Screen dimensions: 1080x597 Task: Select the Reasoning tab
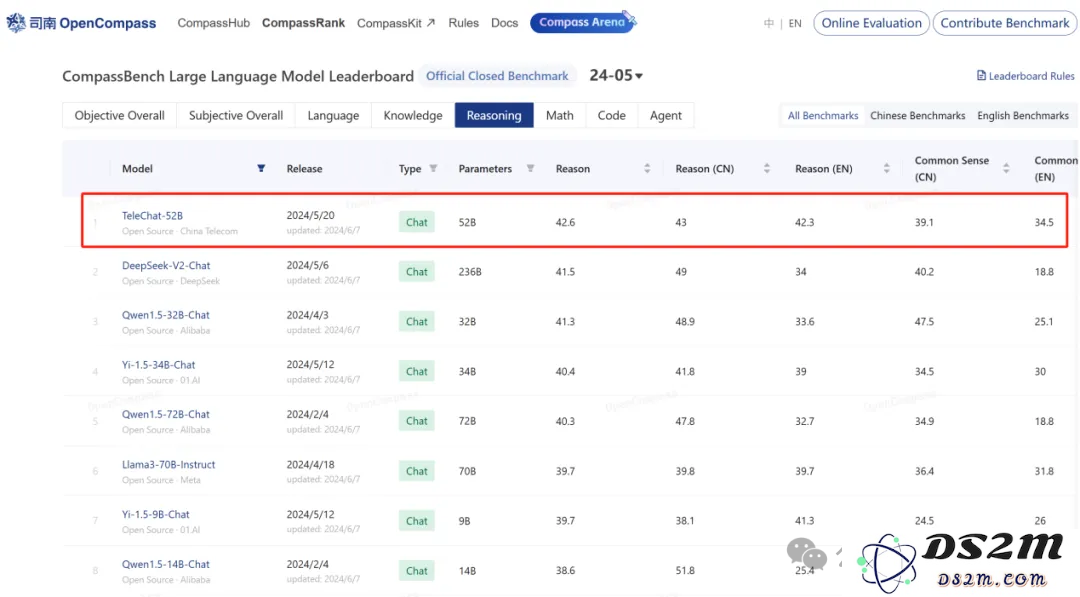tap(494, 115)
